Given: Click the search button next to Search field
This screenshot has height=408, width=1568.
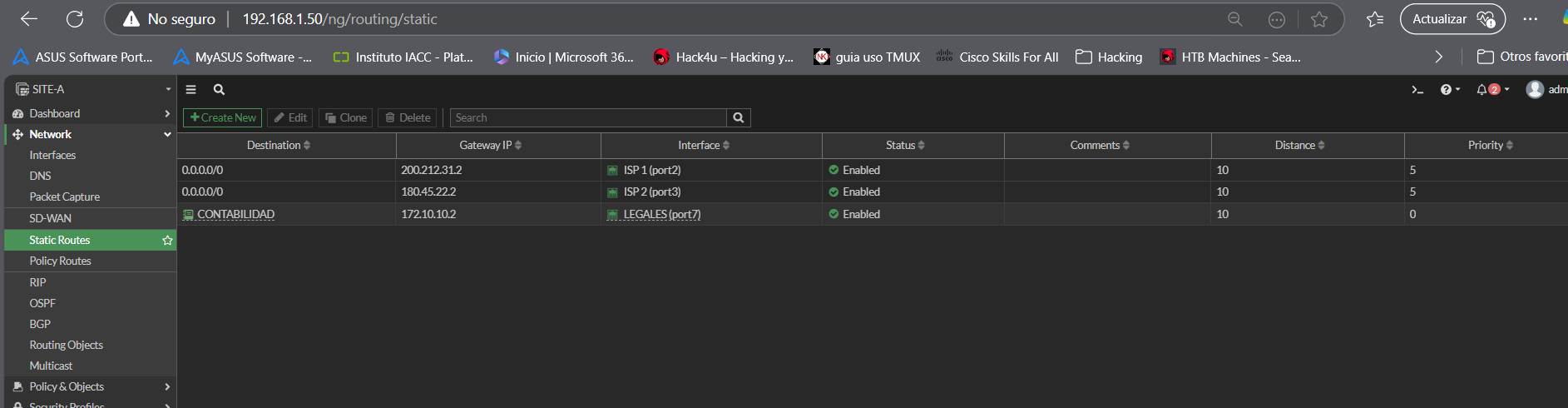Looking at the screenshot, I should (x=738, y=118).
